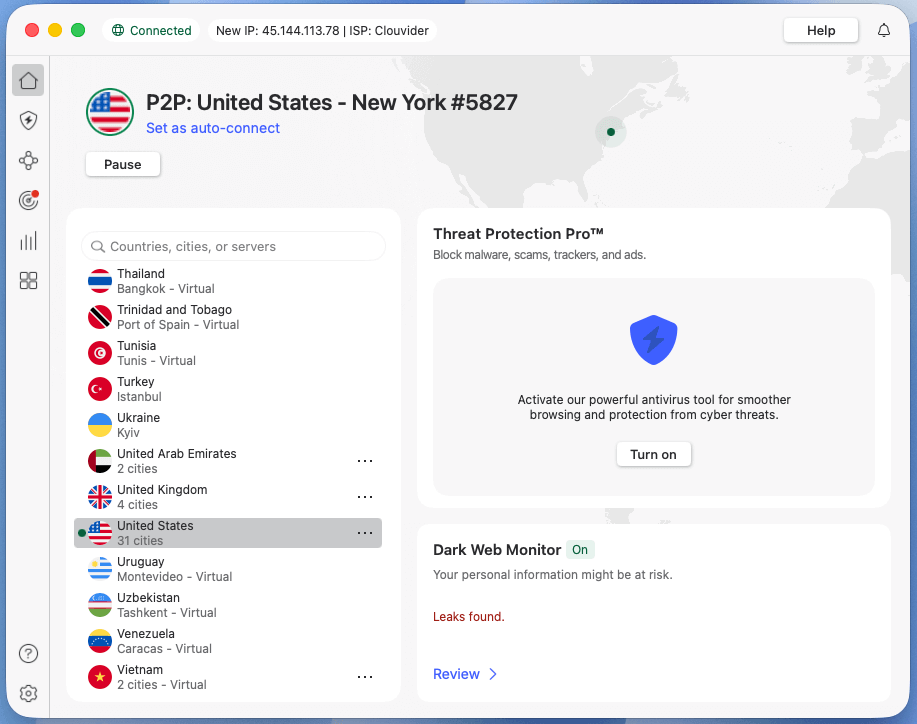Click Set as auto-connect link
The width and height of the screenshot is (917, 724).
coord(213,128)
